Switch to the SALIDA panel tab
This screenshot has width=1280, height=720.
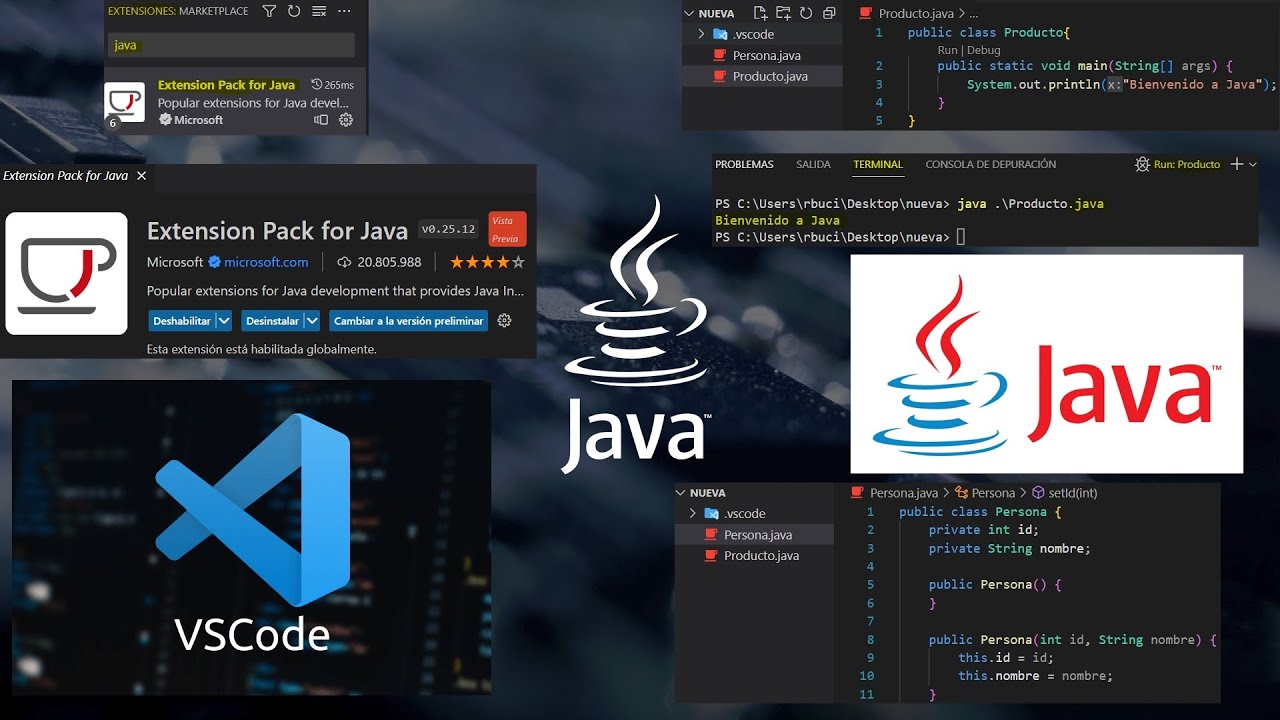coord(813,164)
